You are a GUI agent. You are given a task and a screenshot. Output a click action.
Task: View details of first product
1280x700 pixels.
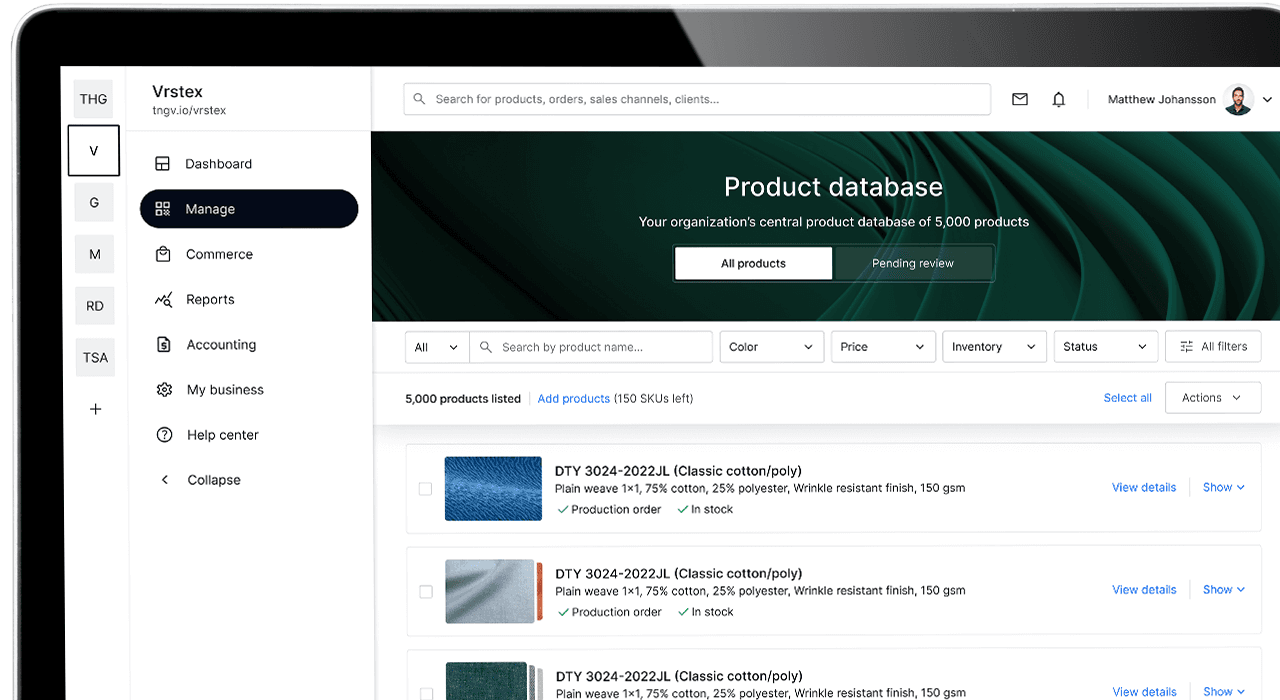1144,487
